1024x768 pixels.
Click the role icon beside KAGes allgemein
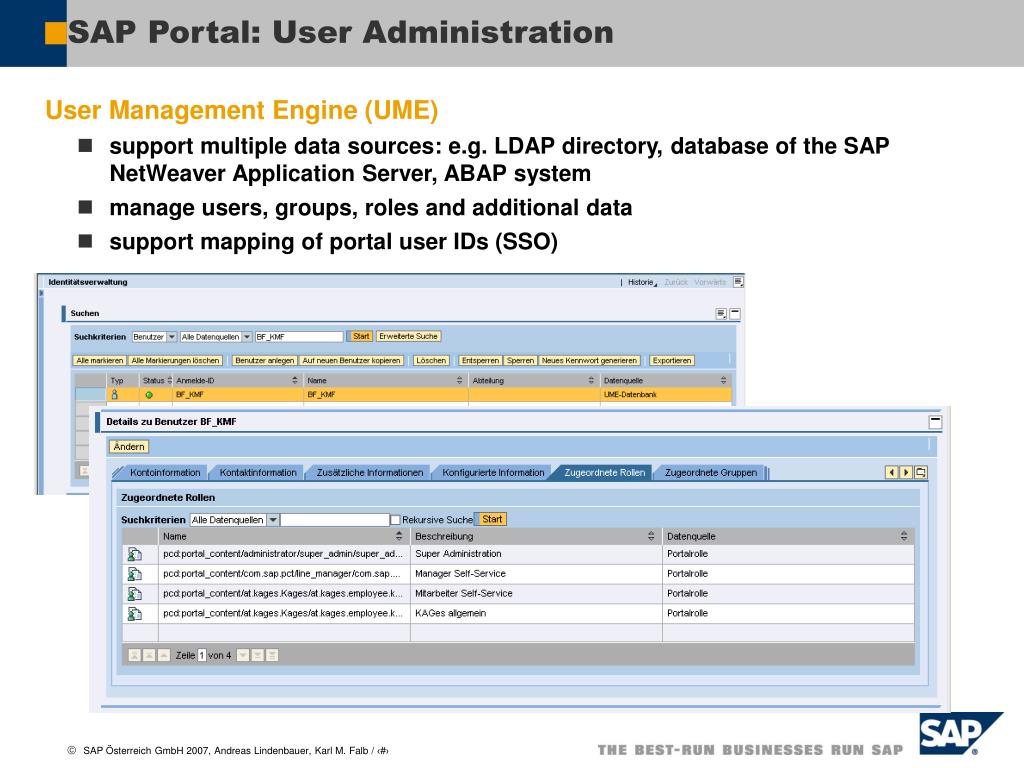click(135, 614)
